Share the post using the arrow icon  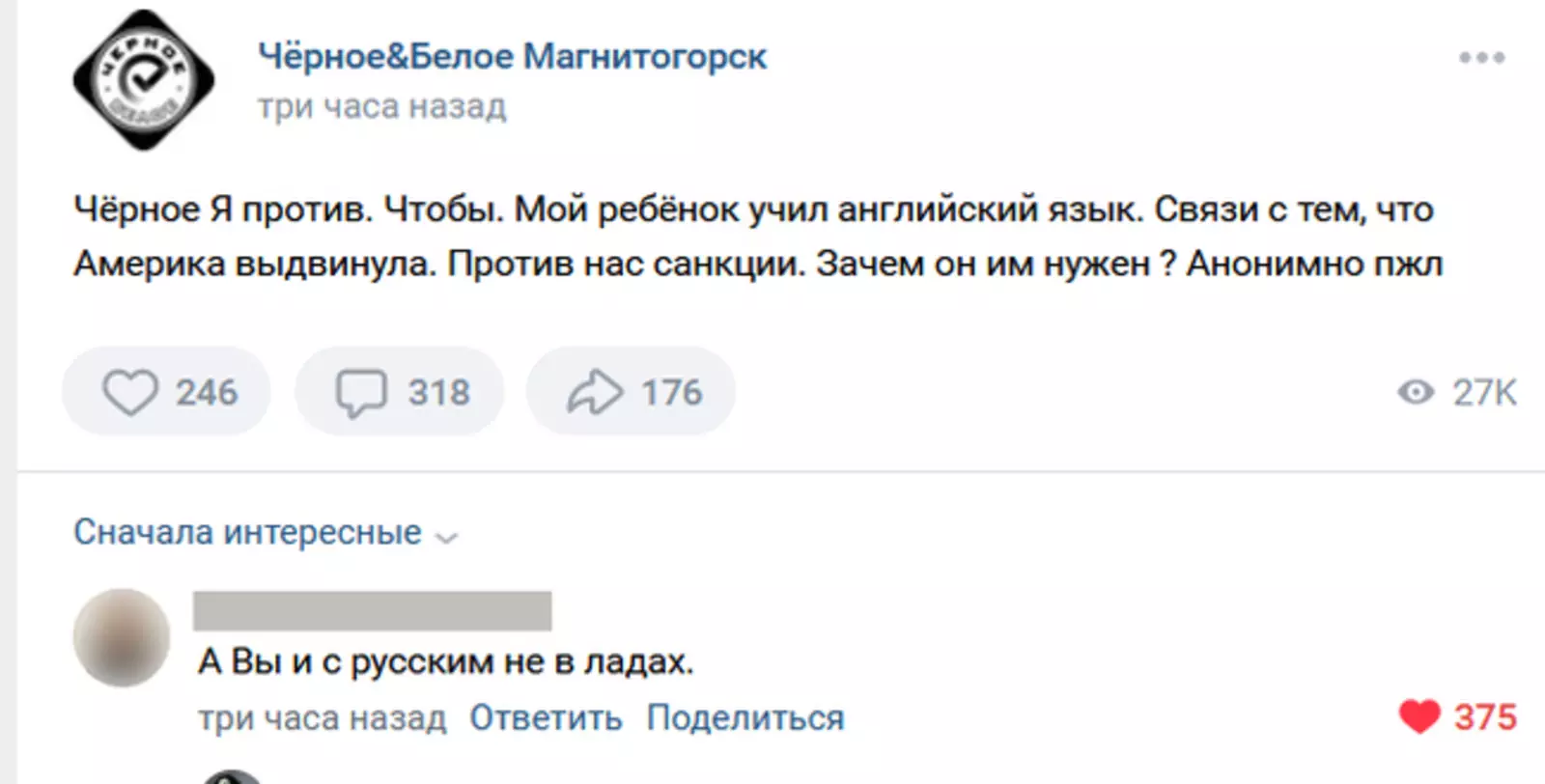(x=594, y=392)
